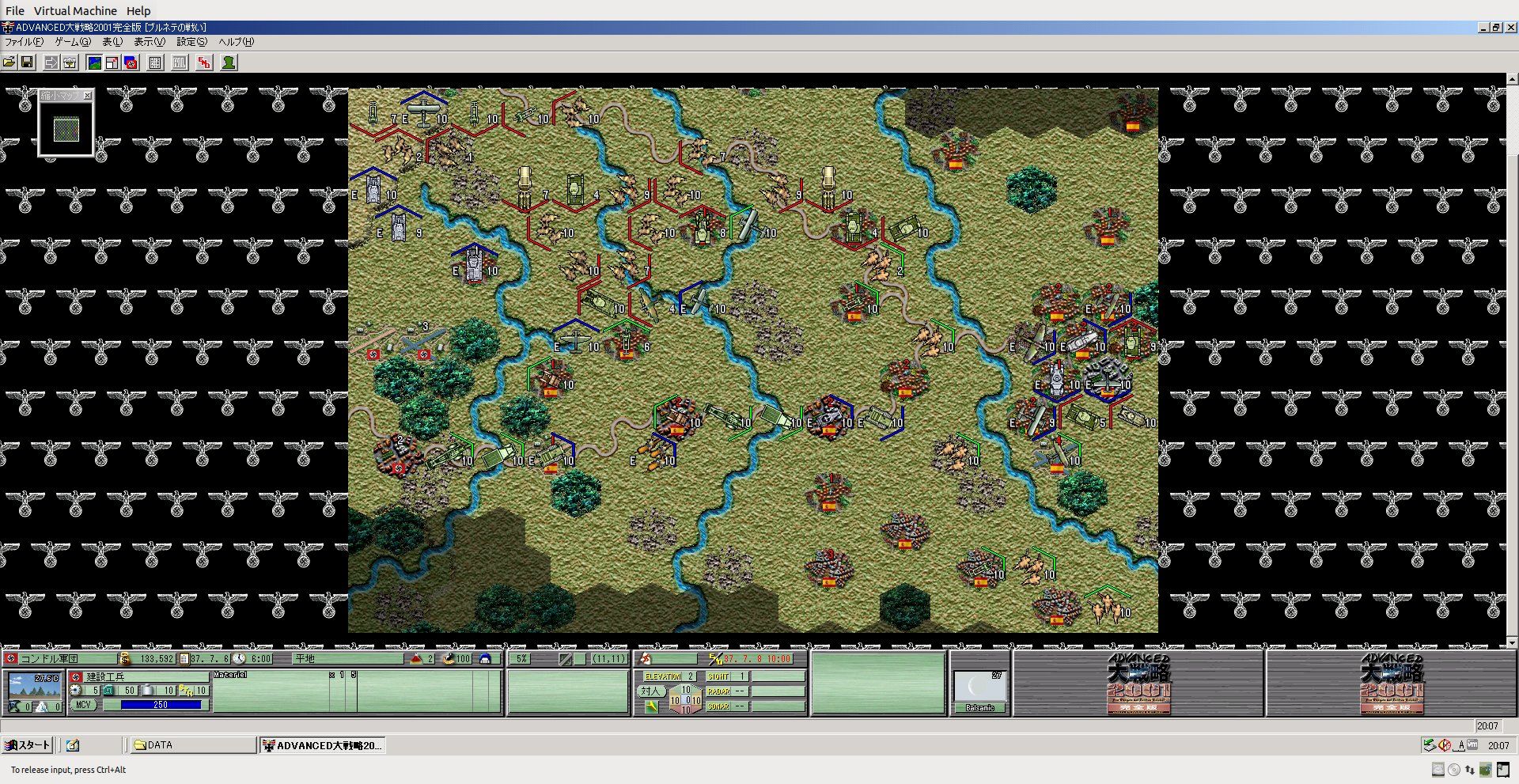Click the minimap thumbnail preview
Screen dimensions: 1519x784
pyautogui.click(x=66, y=129)
